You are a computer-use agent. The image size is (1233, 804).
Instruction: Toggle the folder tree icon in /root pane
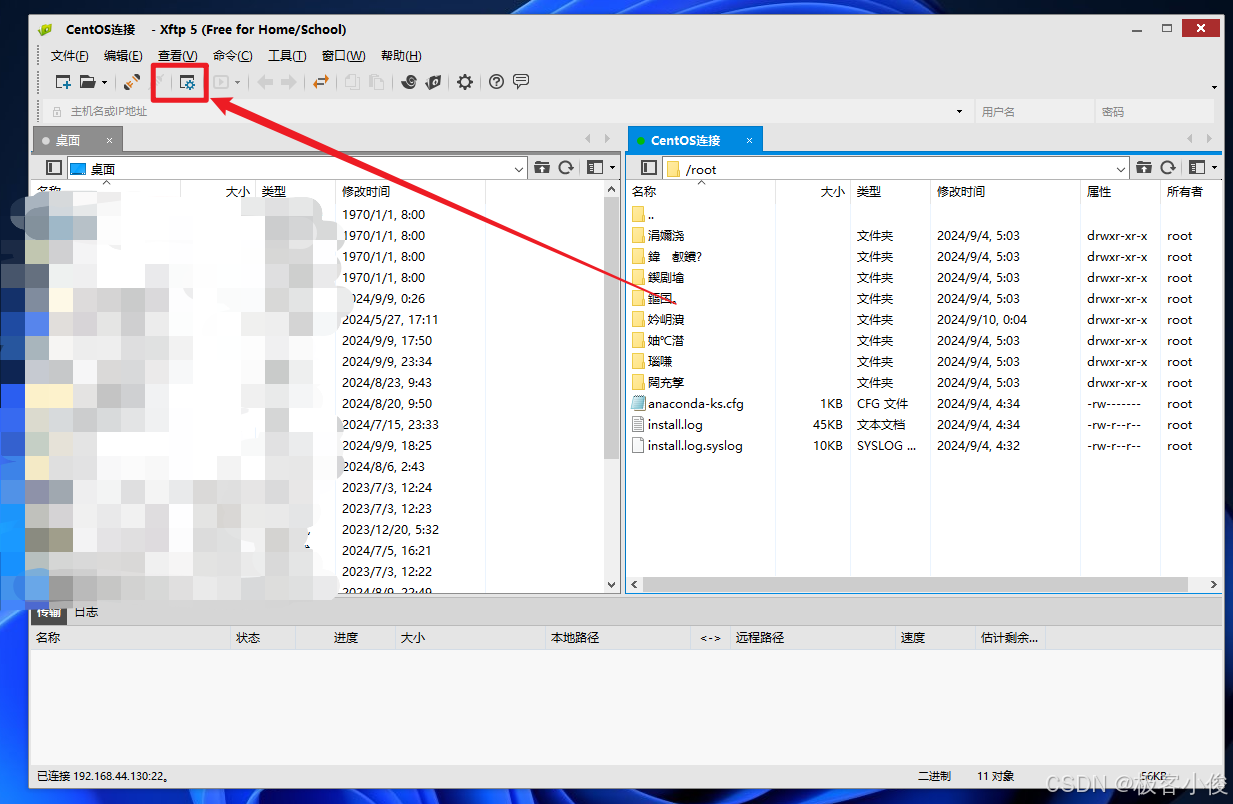click(649, 168)
